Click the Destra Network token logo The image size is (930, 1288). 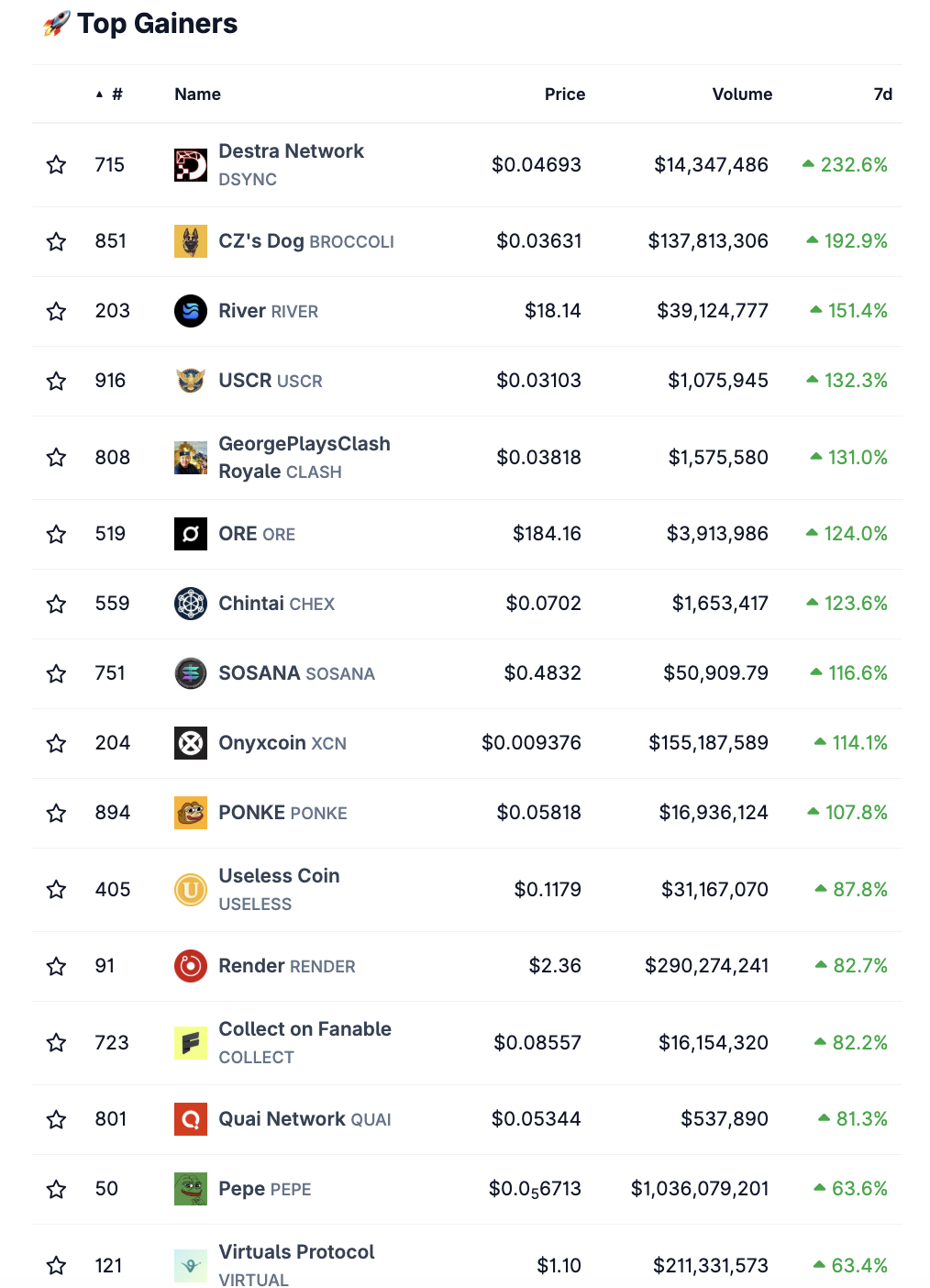[x=190, y=165]
